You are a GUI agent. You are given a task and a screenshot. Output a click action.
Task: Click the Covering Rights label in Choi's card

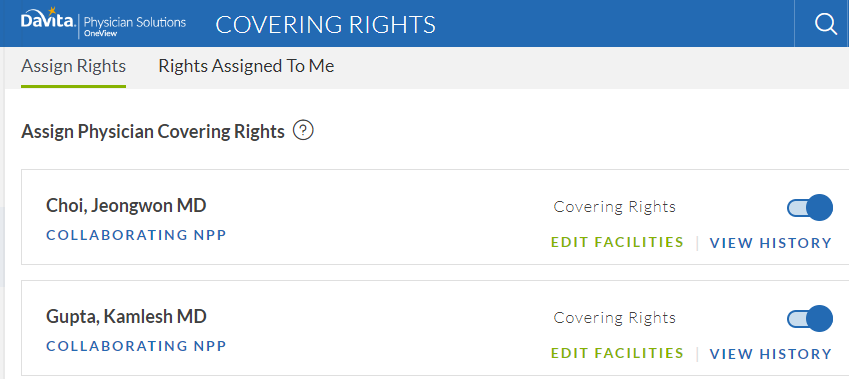tap(615, 207)
